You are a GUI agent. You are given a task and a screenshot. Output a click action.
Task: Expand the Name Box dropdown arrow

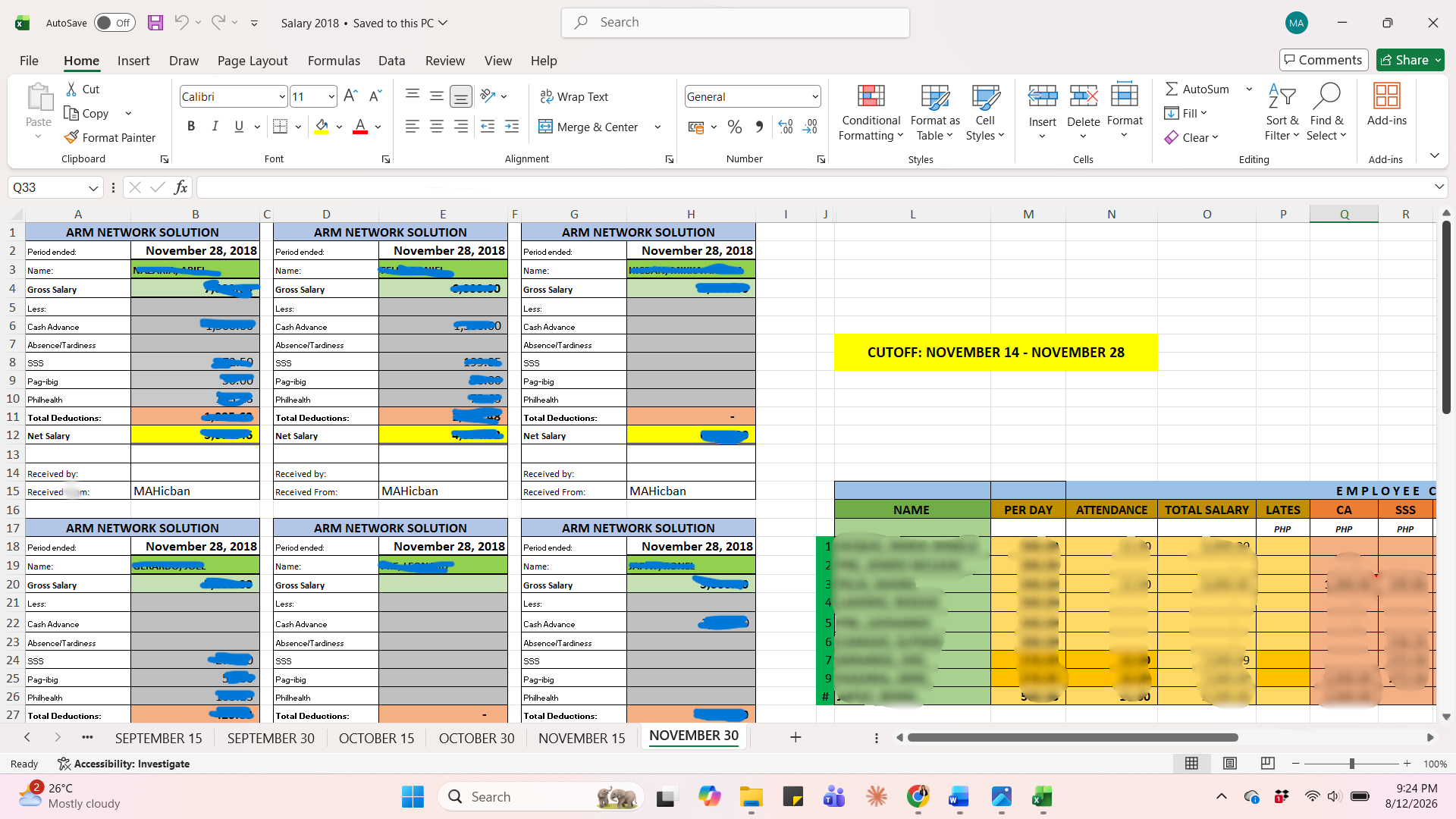click(93, 187)
